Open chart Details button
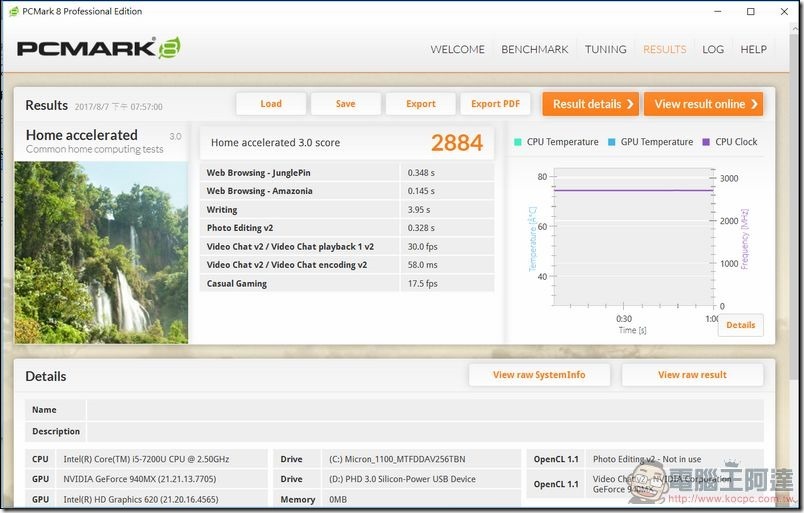Viewport: 804px width, 513px height. pyautogui.click(x=740, y=325)
